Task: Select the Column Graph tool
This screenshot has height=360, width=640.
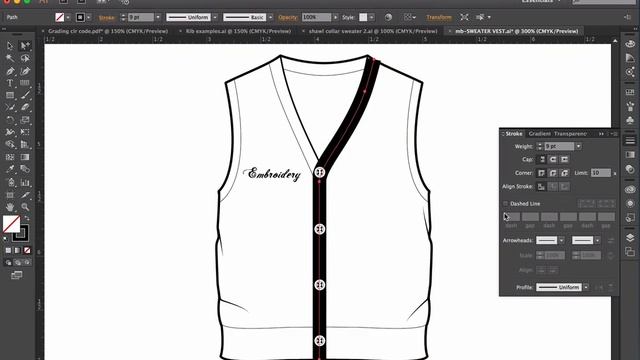Action: coord(25,182)
